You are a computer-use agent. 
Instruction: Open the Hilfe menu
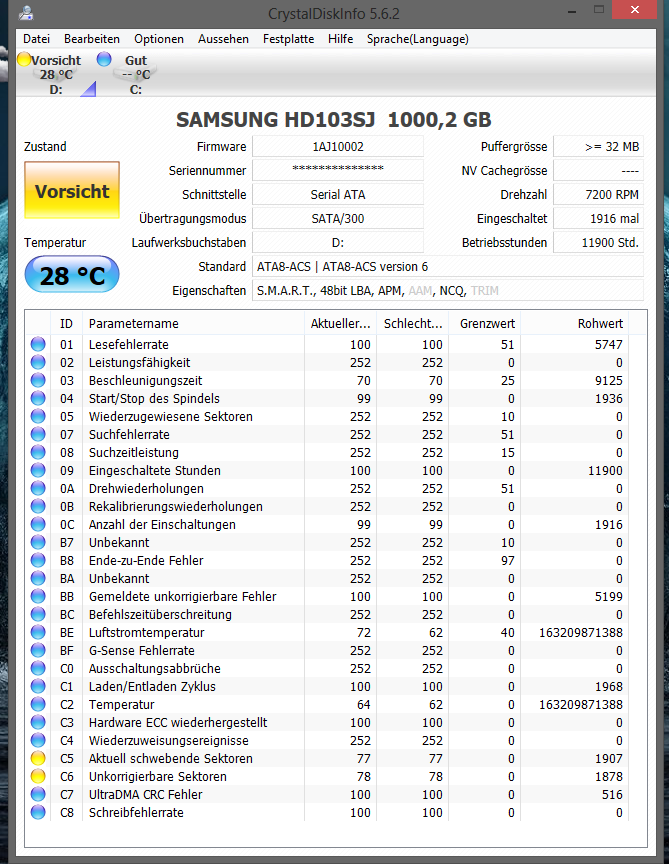pos(340,39)
